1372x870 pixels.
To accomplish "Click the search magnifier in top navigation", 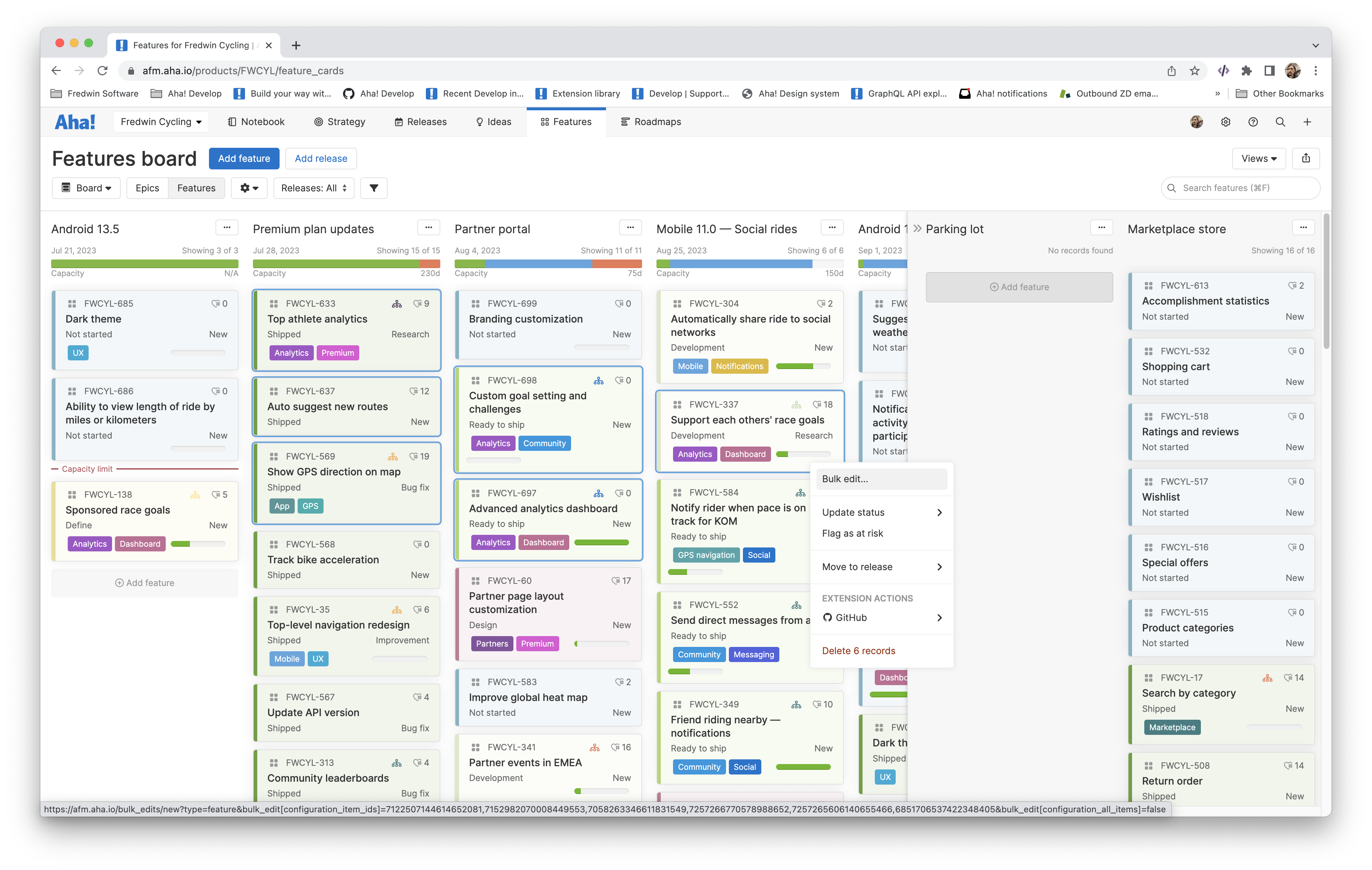I will pos(1280,121).
